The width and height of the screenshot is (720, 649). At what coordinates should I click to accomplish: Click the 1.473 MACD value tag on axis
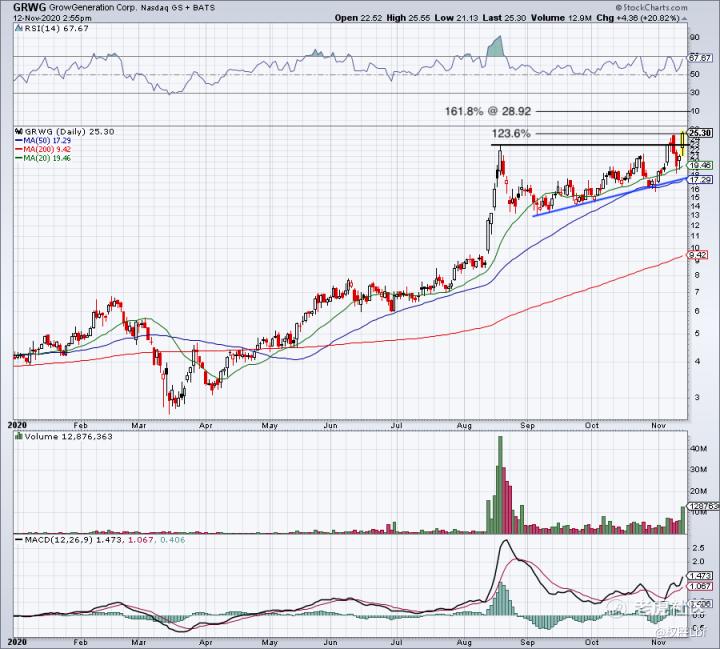700,576
